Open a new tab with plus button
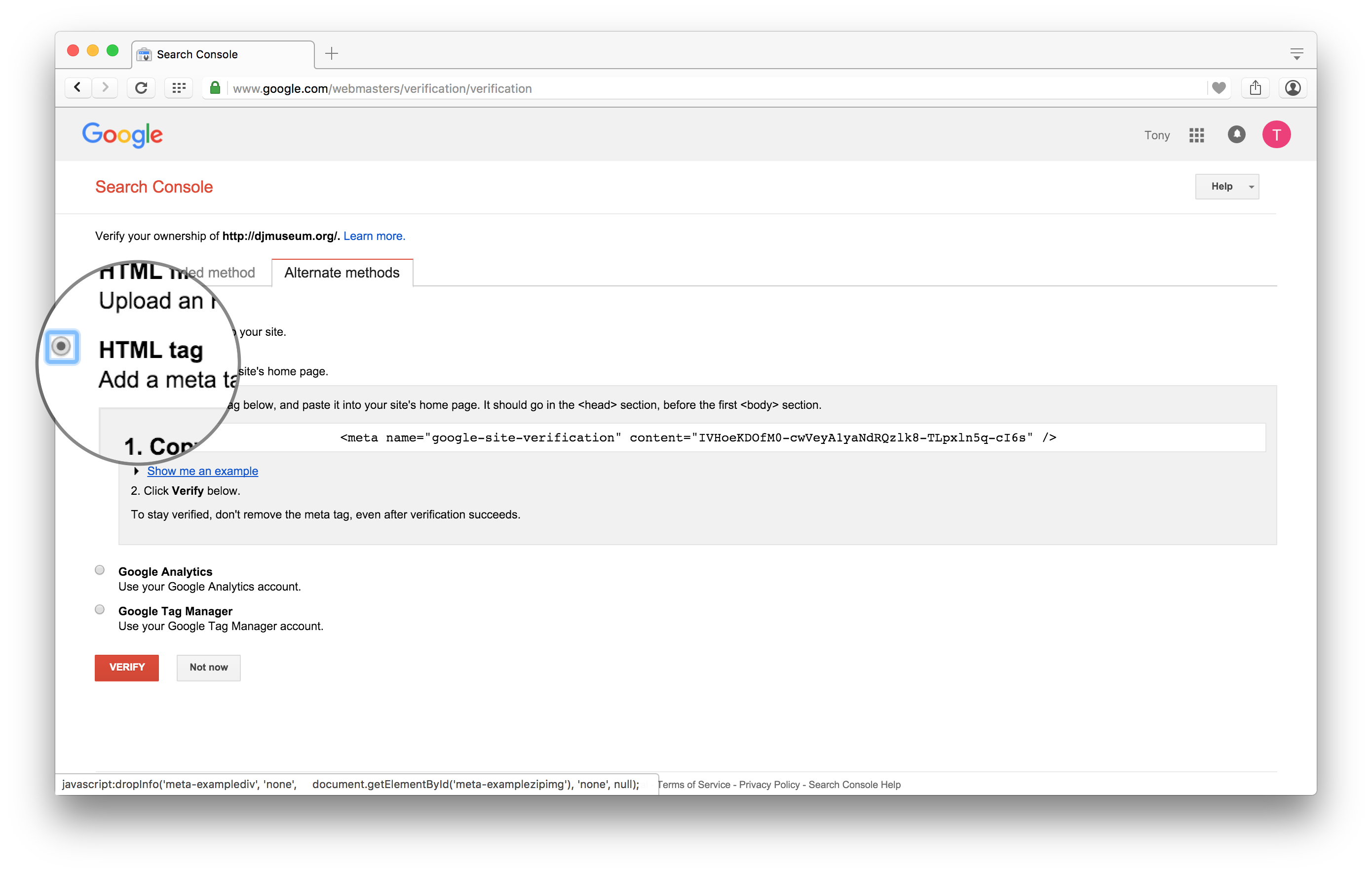 click(332, 54)
